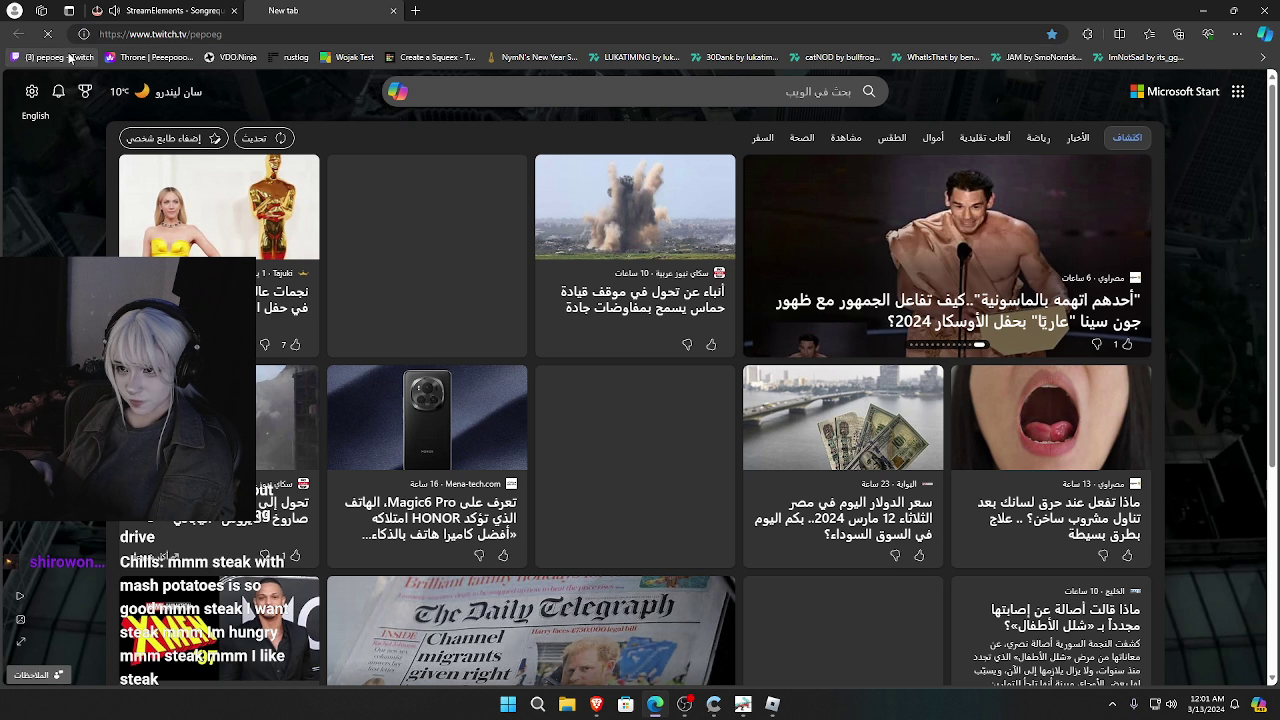The image size is (1280, 720).
Task: Select the مشاهدة watch tab
Action: click(846, 138)
